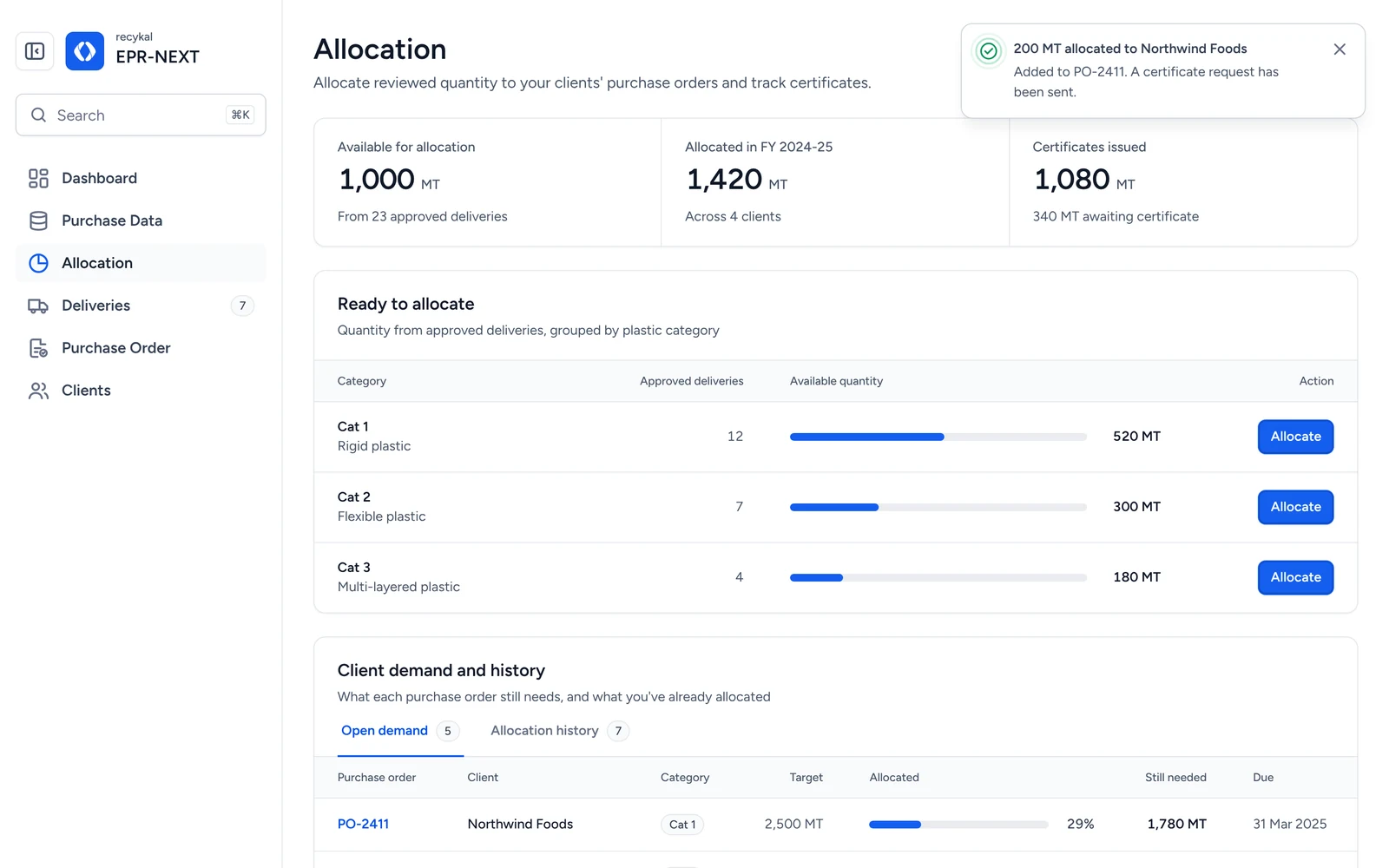Image resolution: width=1389 pixels, height=868 pixels.
Task: Click the EPR-NEXT blue logo icon
Action: 85,51
